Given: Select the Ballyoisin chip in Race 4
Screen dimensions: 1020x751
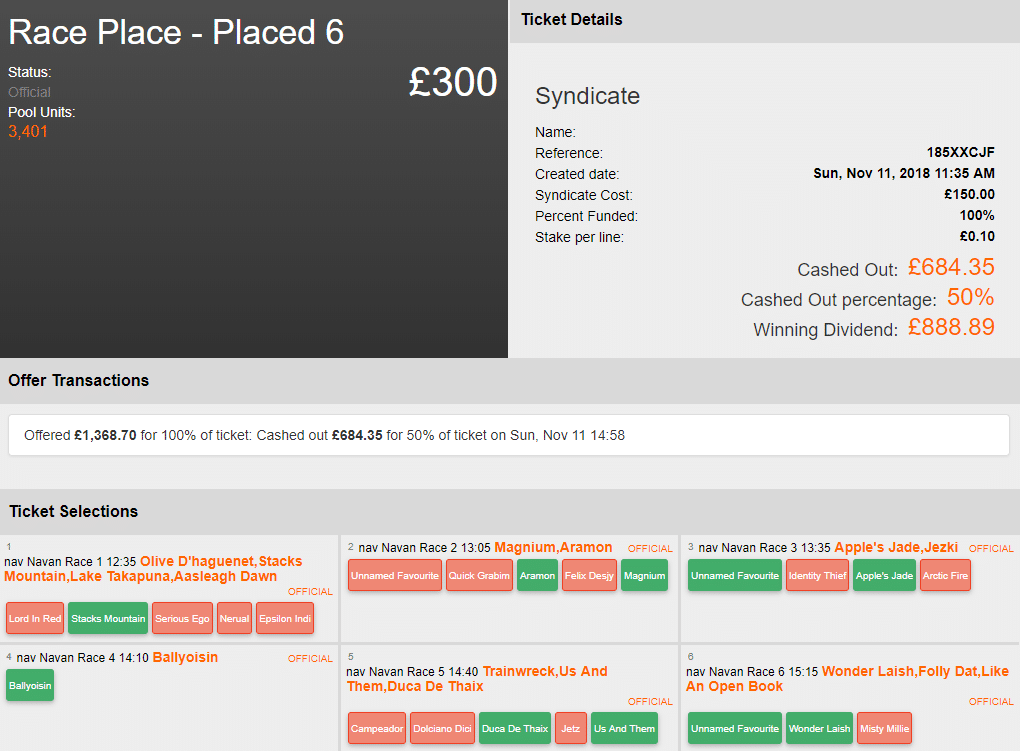Looking at the screenshot, I should tap(30, 686).
